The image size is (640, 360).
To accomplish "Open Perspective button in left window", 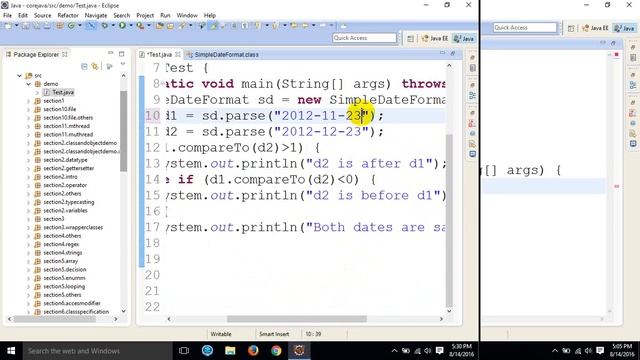I will point(410,38).
